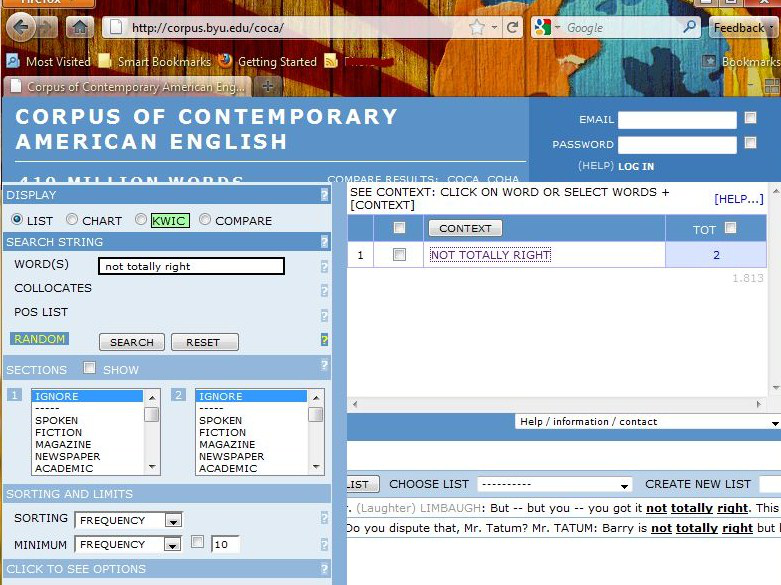
Task: Check the box for NOT TOTALLY RIGHT row
Action: tap(399, 255)
